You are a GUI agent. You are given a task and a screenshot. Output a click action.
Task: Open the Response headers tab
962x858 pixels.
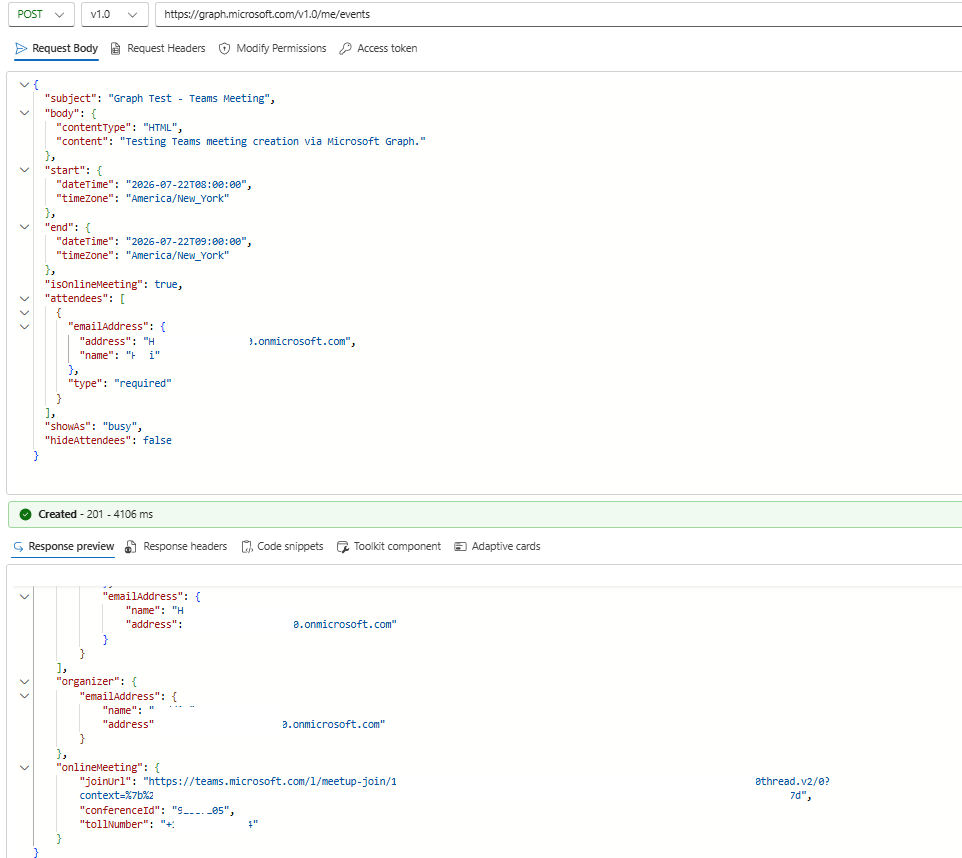pos(176,546)
